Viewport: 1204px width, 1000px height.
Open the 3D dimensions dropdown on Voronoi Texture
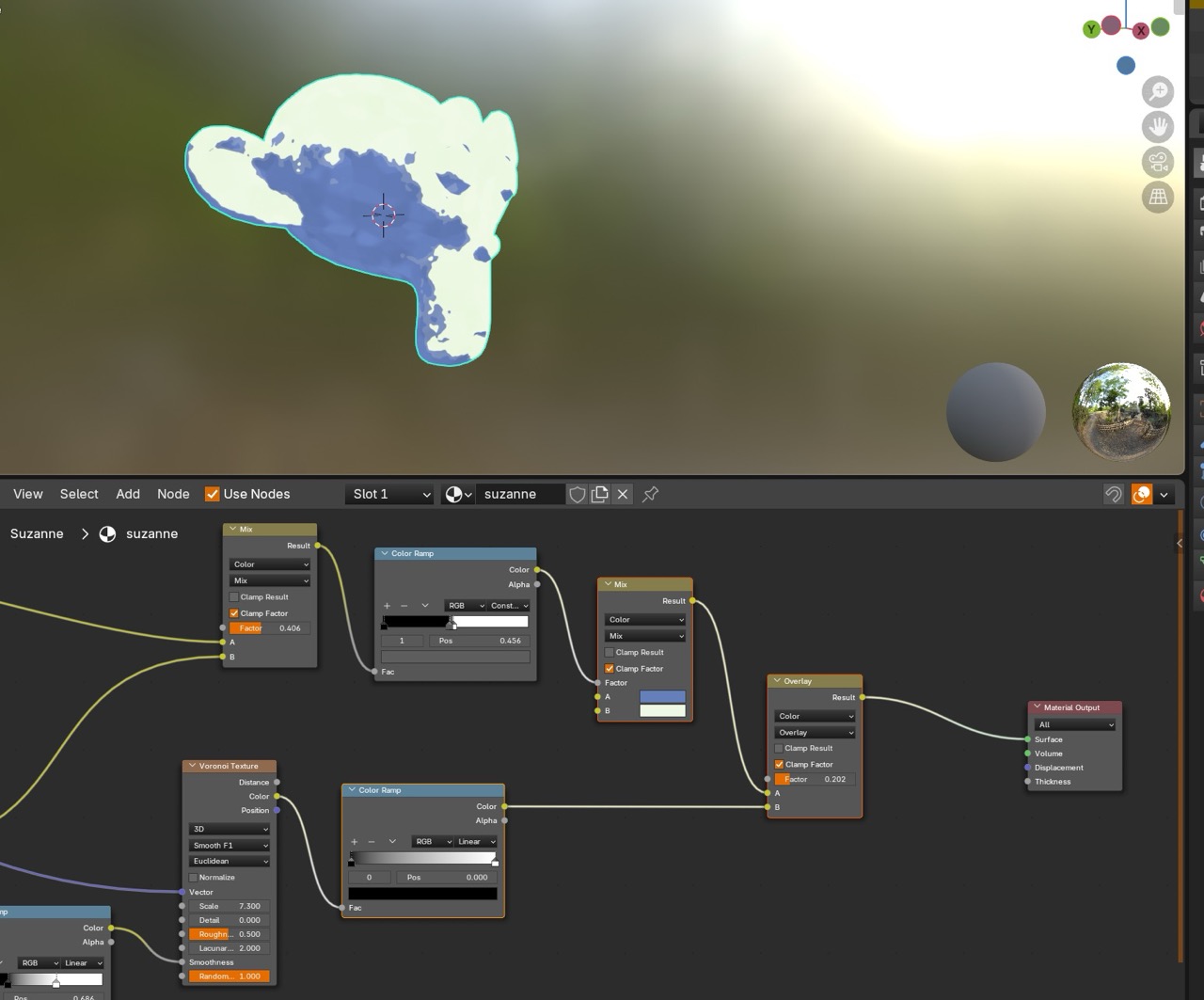[x=230, y=830]
